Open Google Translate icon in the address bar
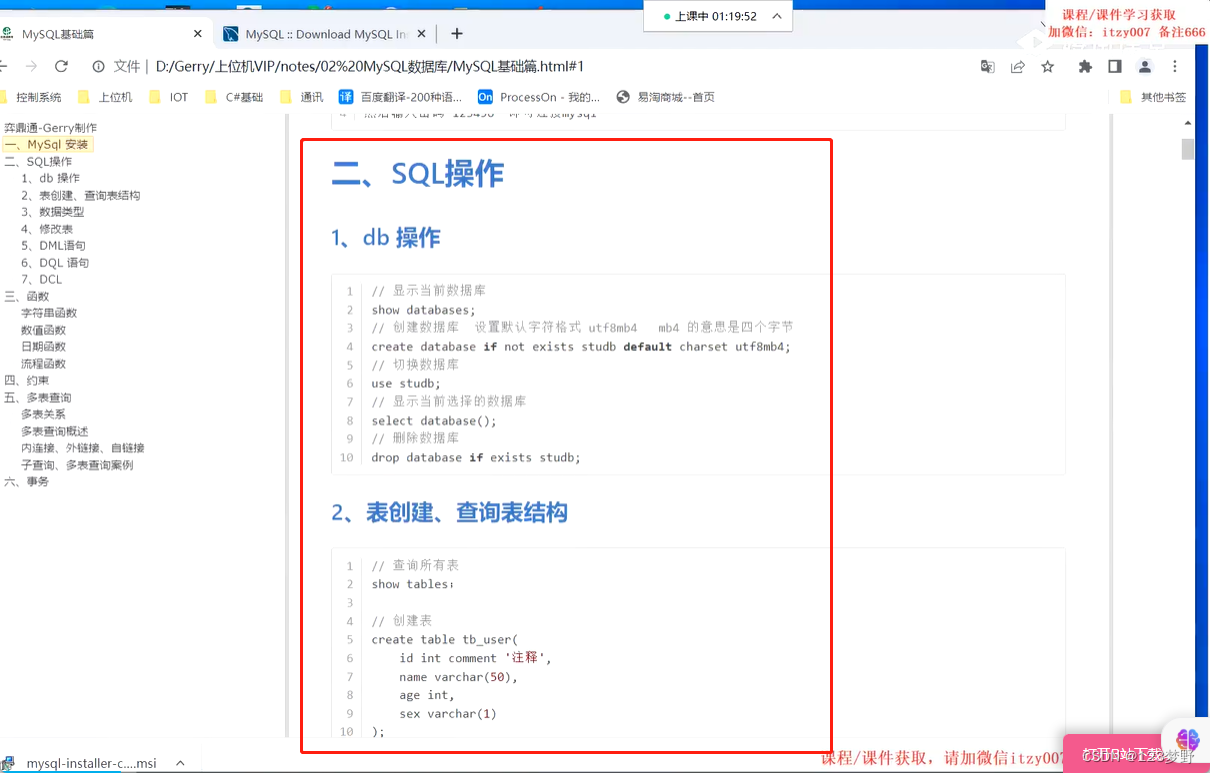The height and width of the screenshot is (773, 1210). click(987, 66)
